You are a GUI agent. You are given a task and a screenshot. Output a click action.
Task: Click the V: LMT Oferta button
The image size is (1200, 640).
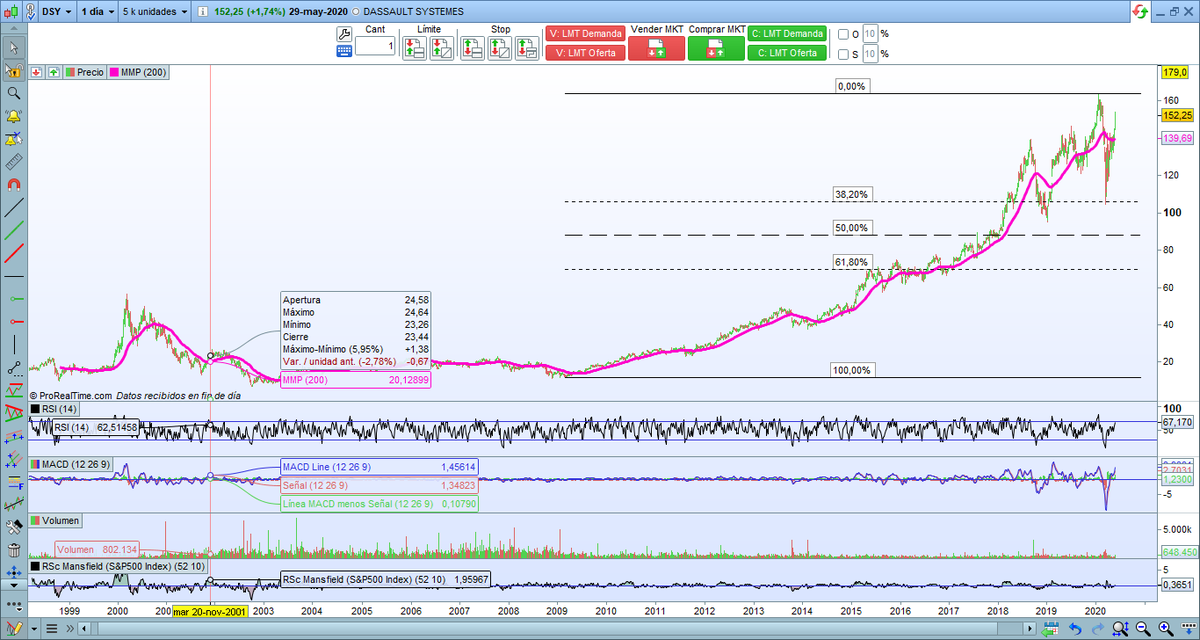click(x=585, y=53)
